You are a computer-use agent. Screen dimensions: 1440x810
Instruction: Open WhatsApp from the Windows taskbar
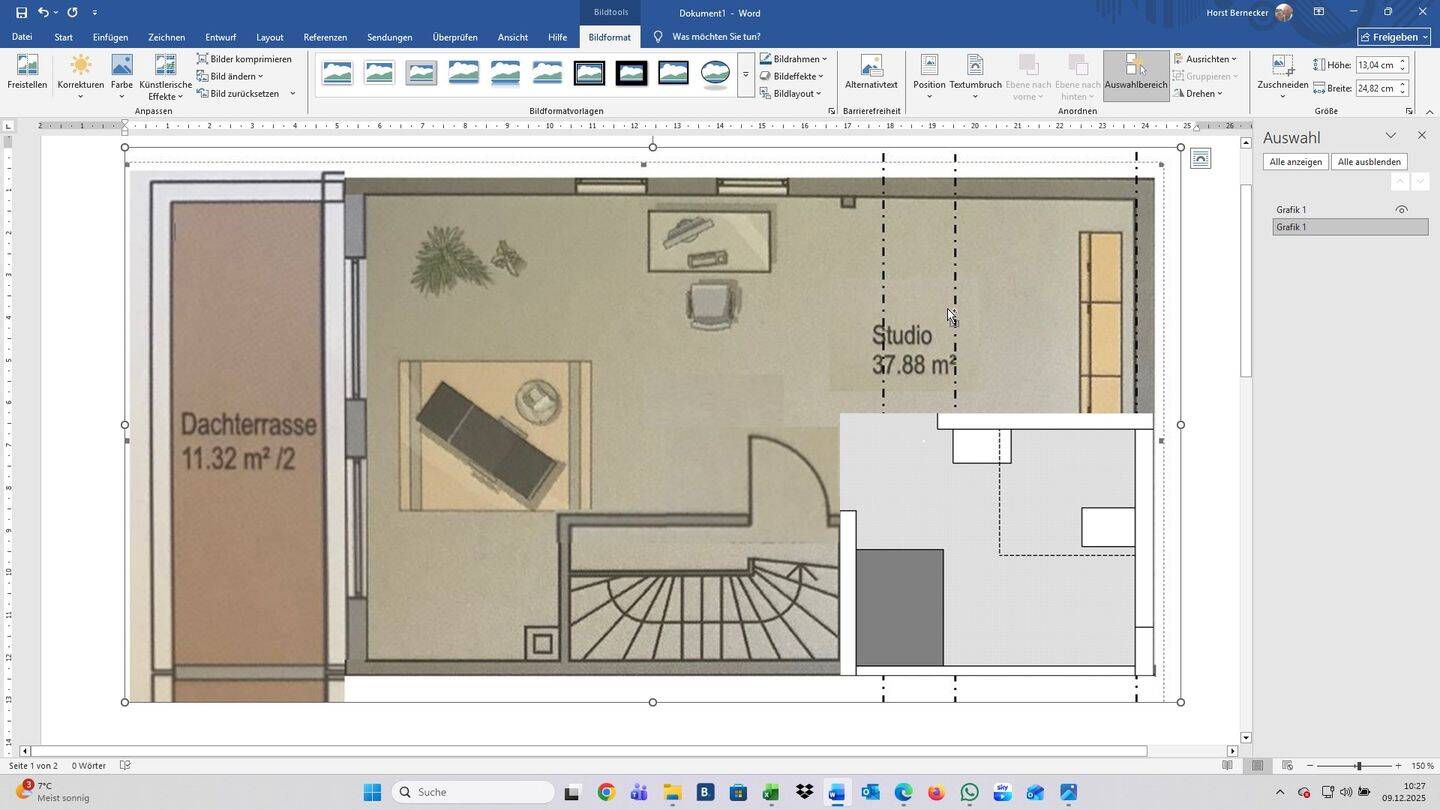pos(969,793)
